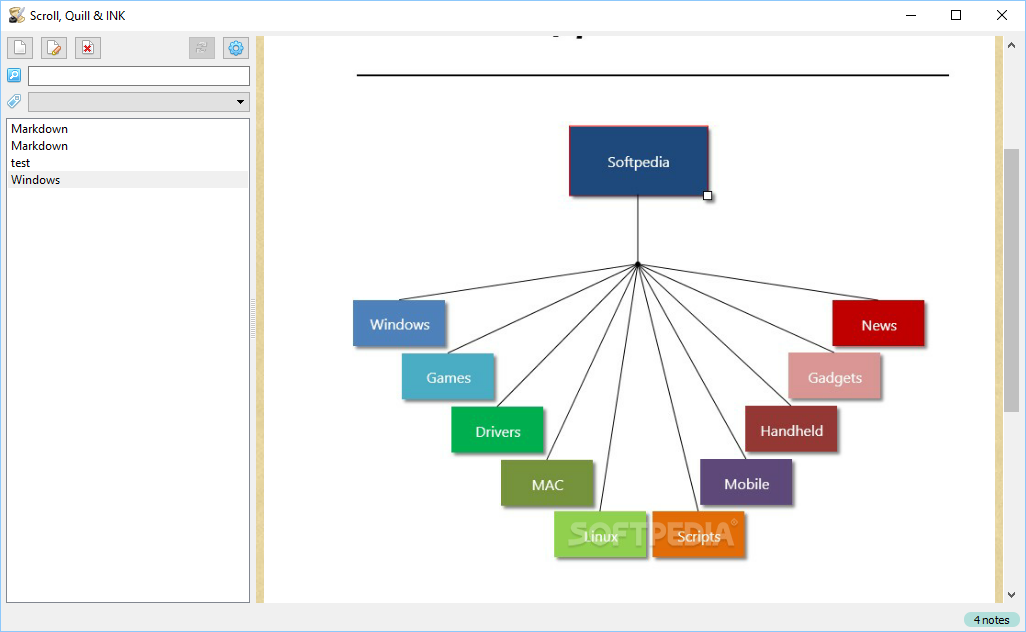
Task: Maximize the application window
Action: click(x=956, y=15)
